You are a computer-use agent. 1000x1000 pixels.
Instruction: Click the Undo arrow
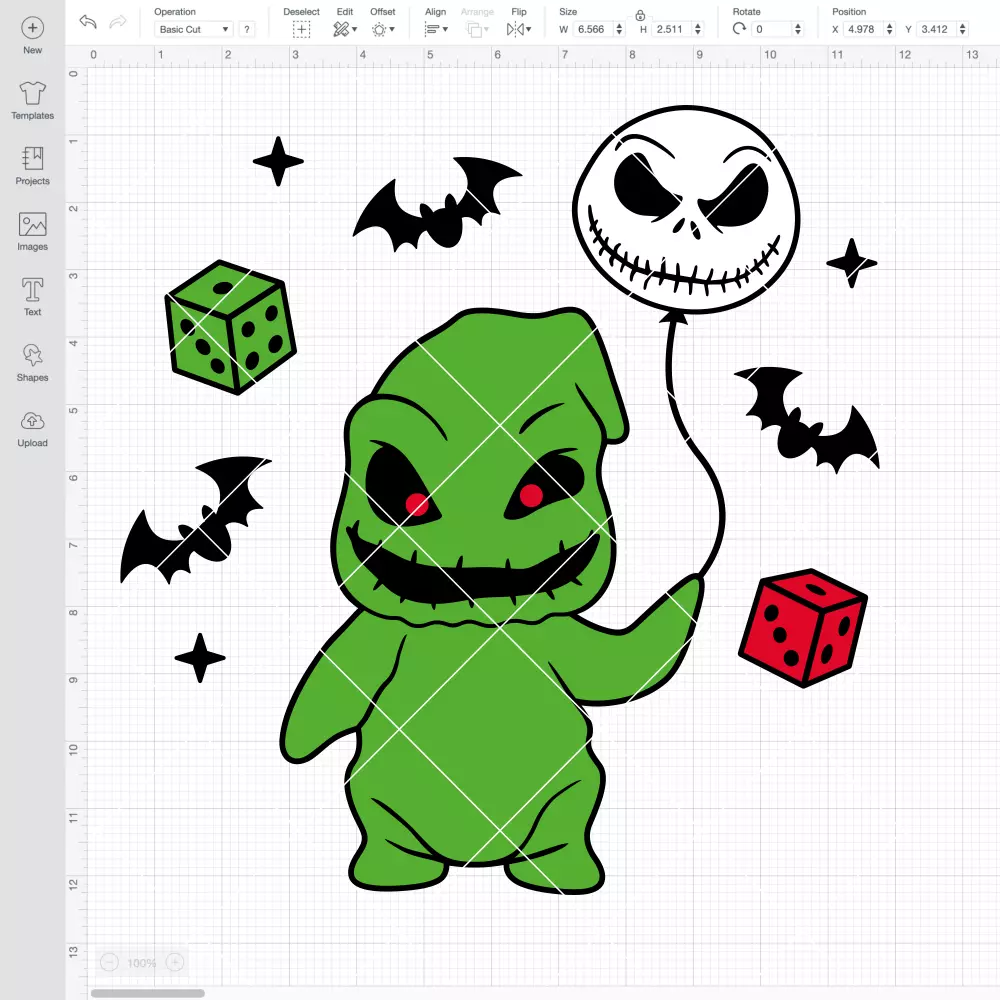click(88, 22)
